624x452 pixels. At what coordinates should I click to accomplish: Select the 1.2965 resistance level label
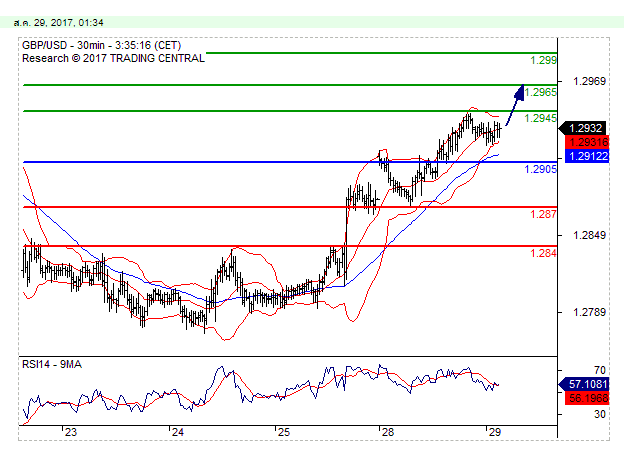click(541, 92)
